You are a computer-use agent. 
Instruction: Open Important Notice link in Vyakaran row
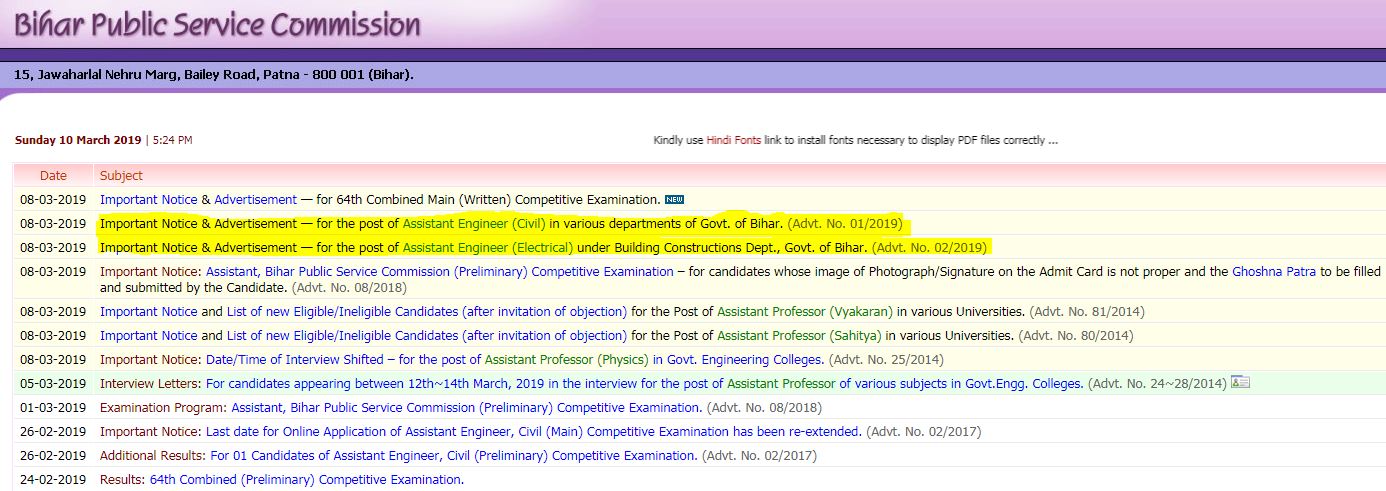(149, 311)
